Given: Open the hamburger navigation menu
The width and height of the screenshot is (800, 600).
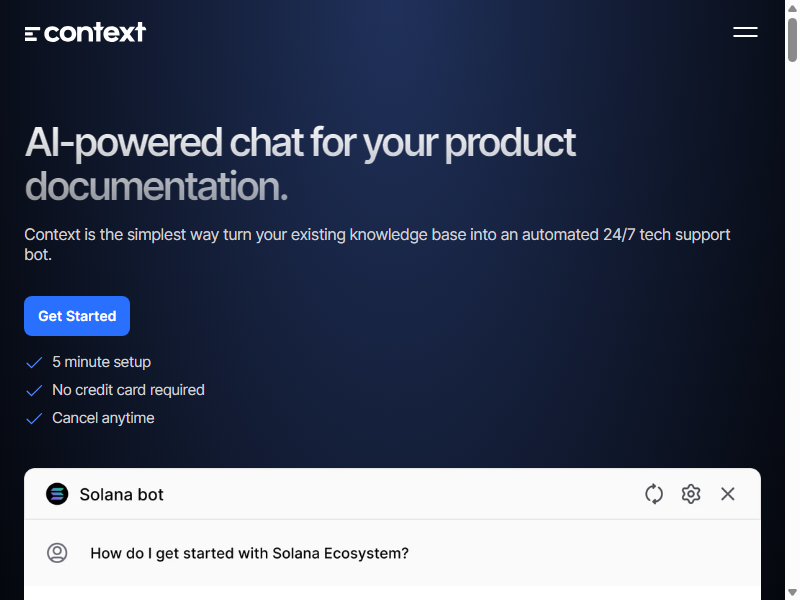Looking at the screenshot, I should pyautogui.click(x=745, y=32).
